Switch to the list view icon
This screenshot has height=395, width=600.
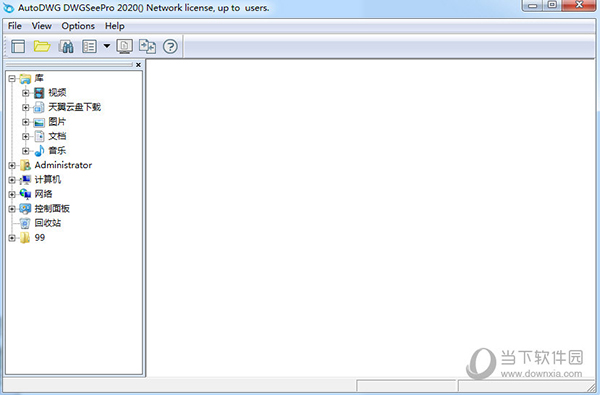click(x=89, y=47)
